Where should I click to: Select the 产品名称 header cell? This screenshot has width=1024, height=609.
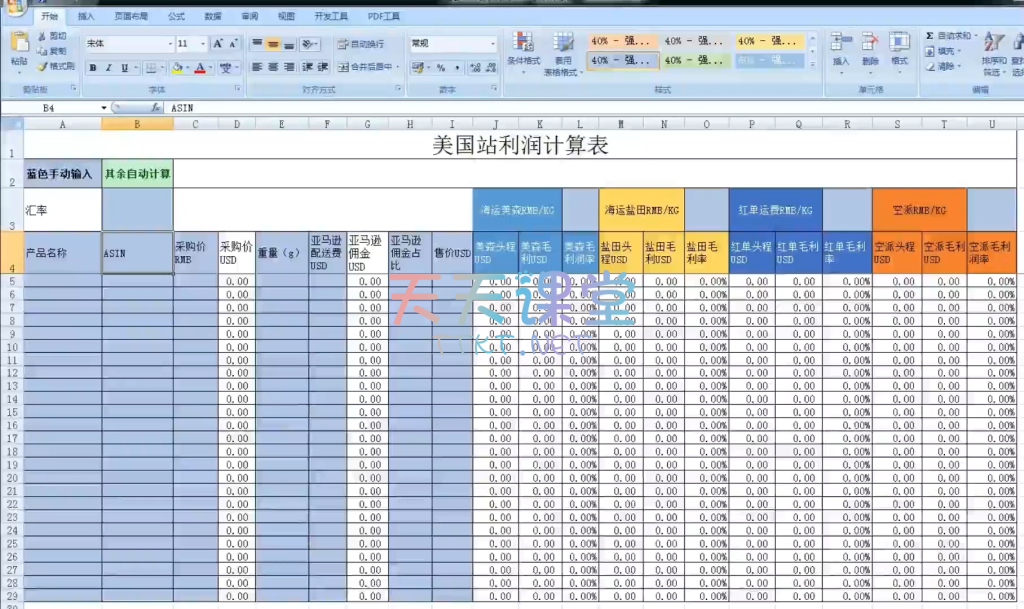coord(62,253)
